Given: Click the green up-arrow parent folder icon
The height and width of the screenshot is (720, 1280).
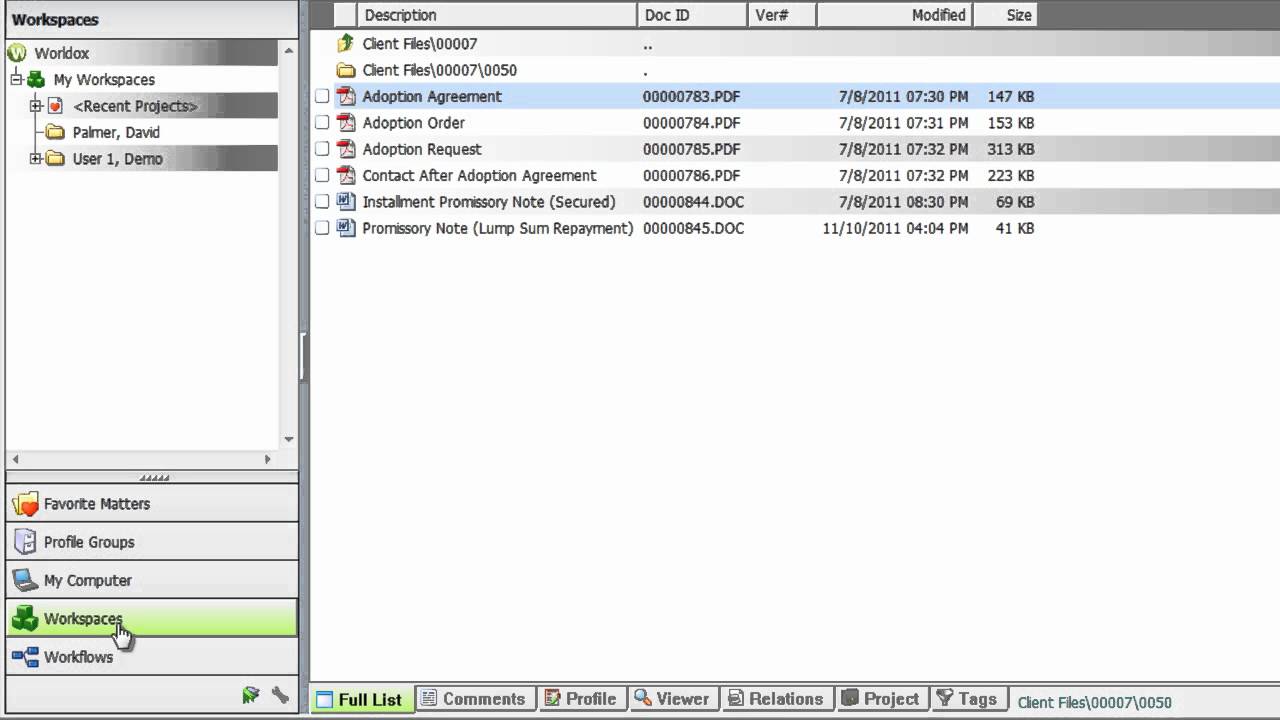Looking at the screenshot, I should pyautogui.click(x=346, y=44).
